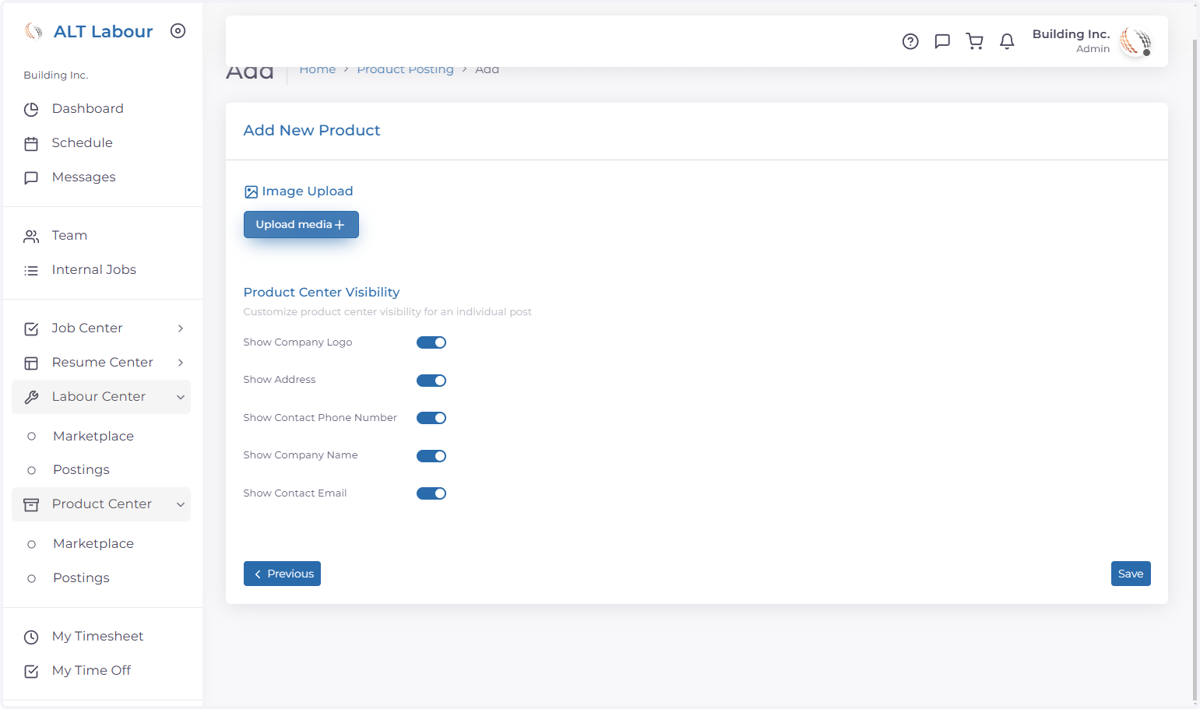Click the My Time Off check icon

click(x=31, y=671)
